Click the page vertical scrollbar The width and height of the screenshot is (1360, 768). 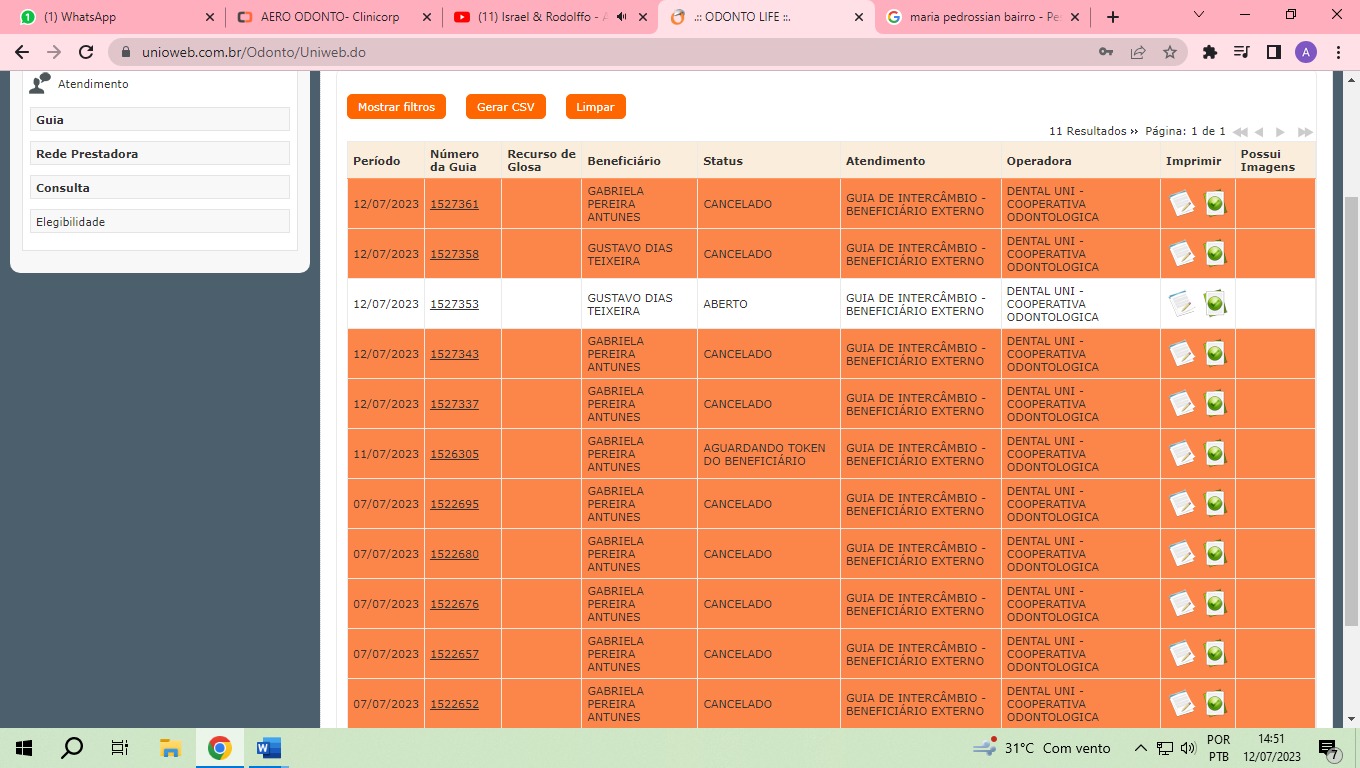pyautogui.click(x=1350, y=400)
